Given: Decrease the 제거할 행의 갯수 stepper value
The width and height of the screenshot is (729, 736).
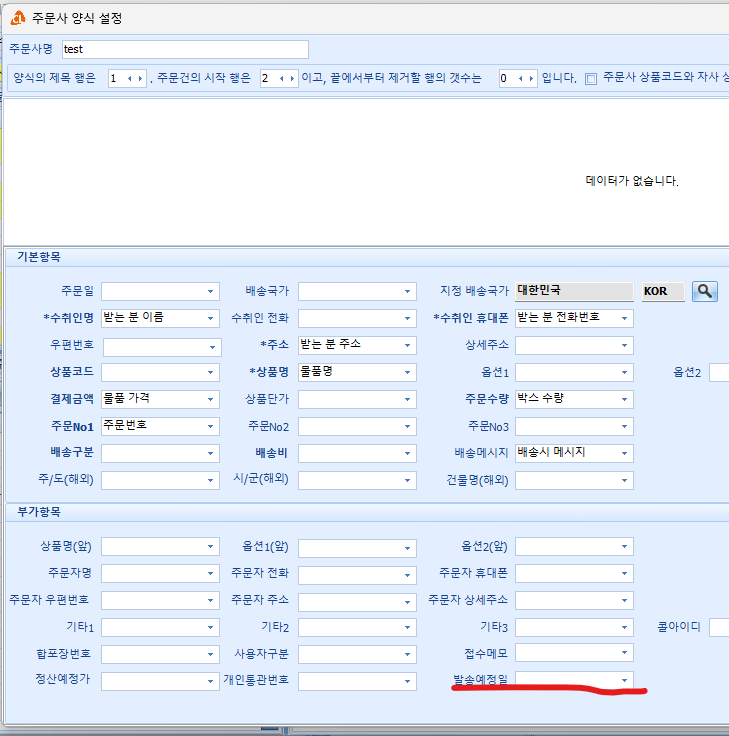Looking at the screenshot, I should pyautogui.click(x=521, y=78).
